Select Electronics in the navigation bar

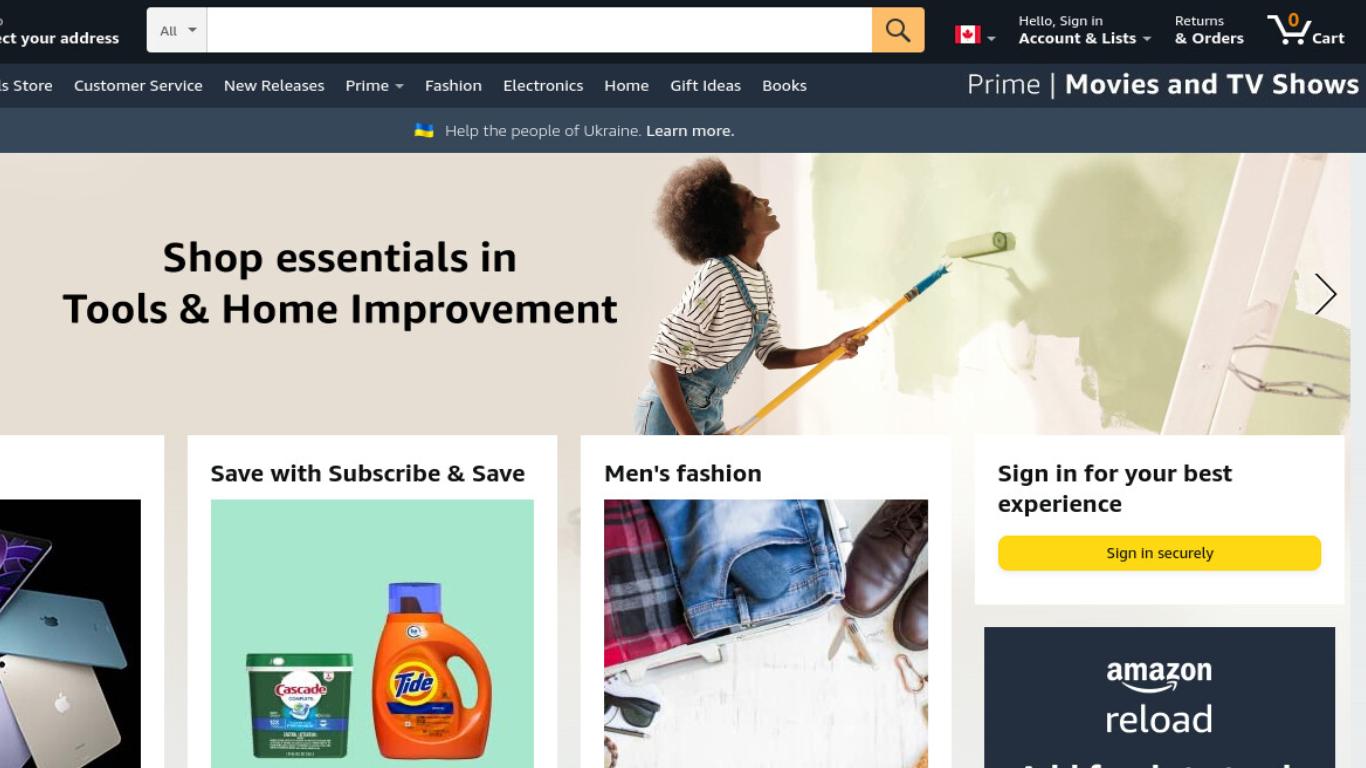pyautogui.click(x=543, y=86)
